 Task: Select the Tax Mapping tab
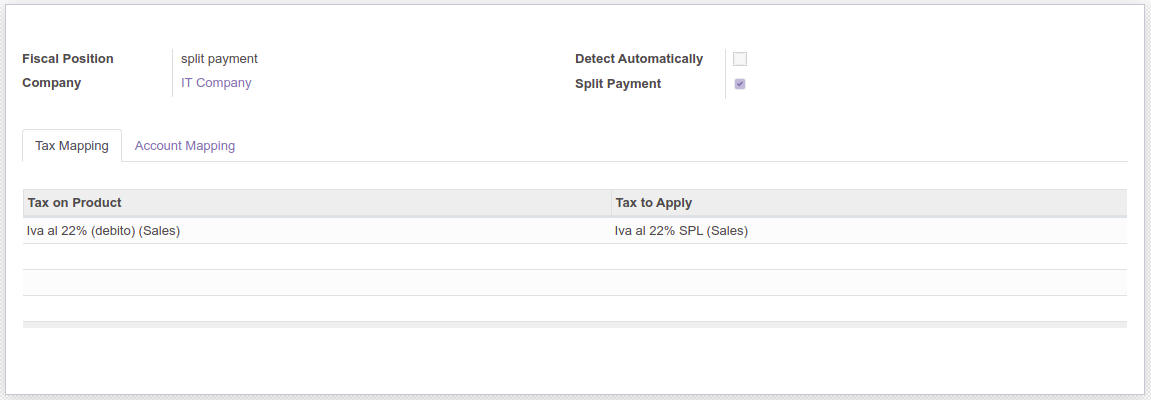point(72,146)
